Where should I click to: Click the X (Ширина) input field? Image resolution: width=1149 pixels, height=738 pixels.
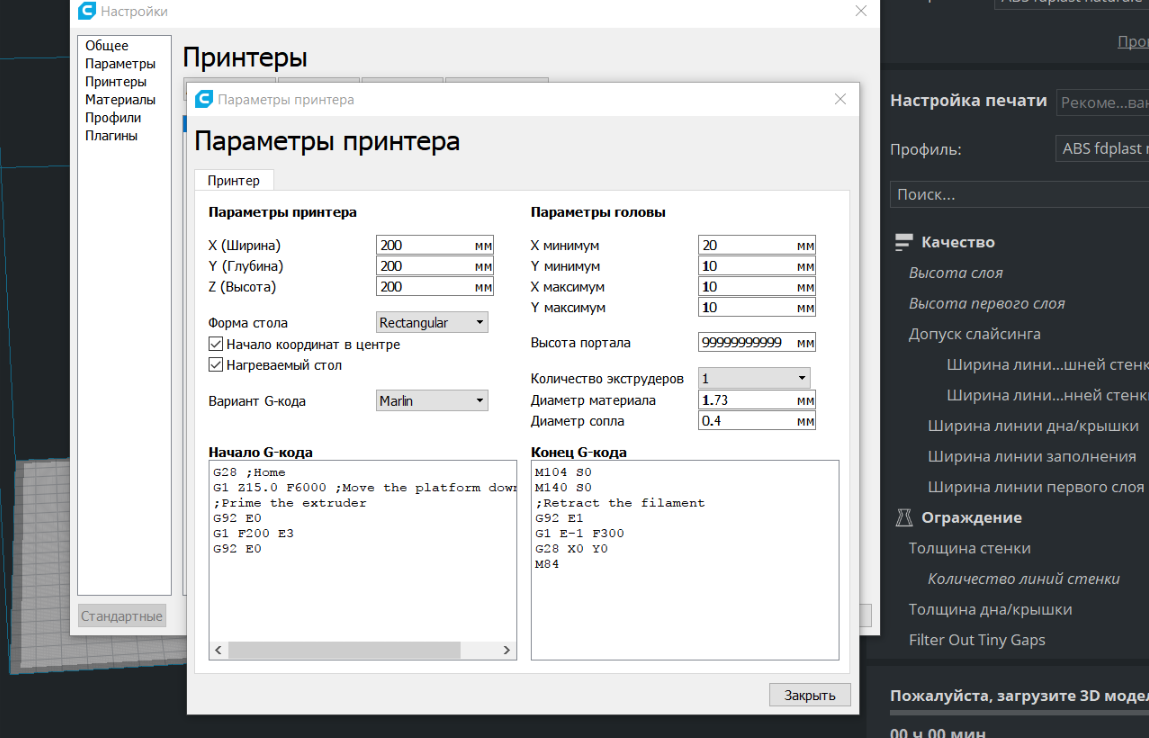pos(424,245)
